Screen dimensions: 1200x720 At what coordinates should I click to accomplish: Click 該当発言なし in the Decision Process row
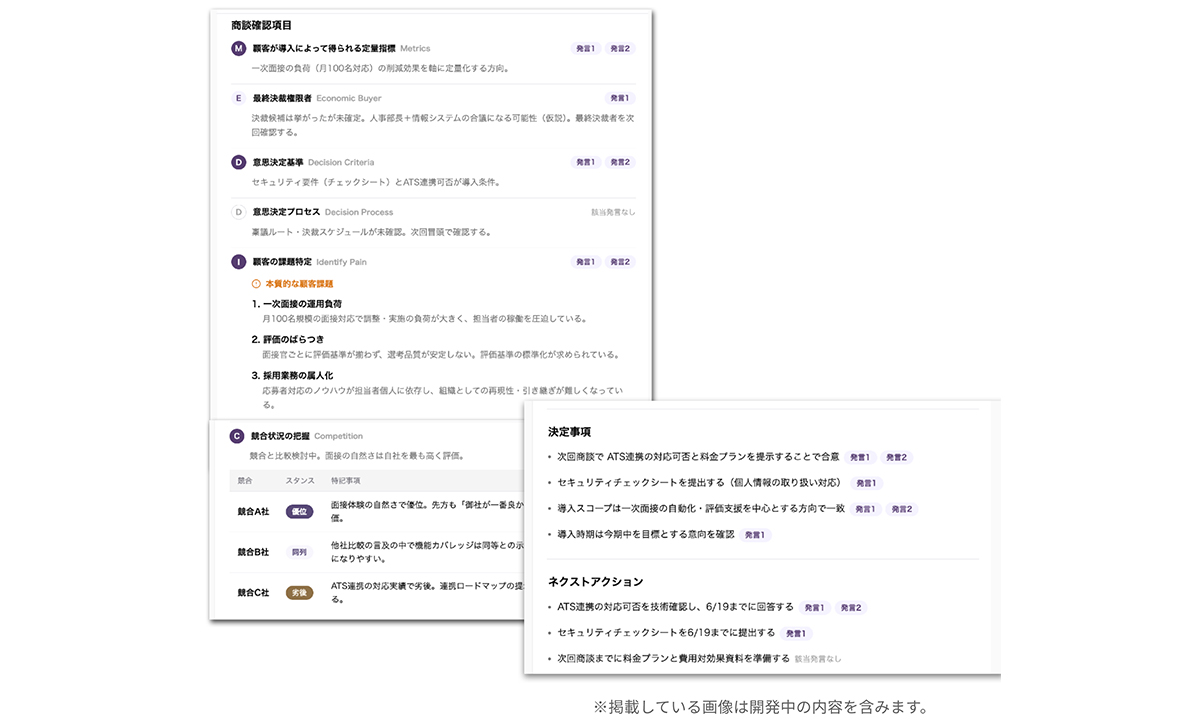tap(613, 212)
